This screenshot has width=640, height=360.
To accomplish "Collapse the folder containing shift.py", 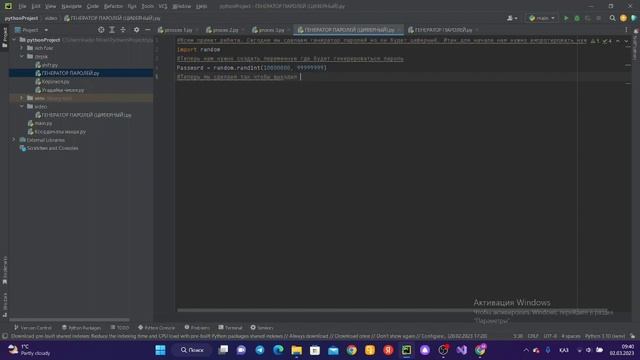I will 22,56.
